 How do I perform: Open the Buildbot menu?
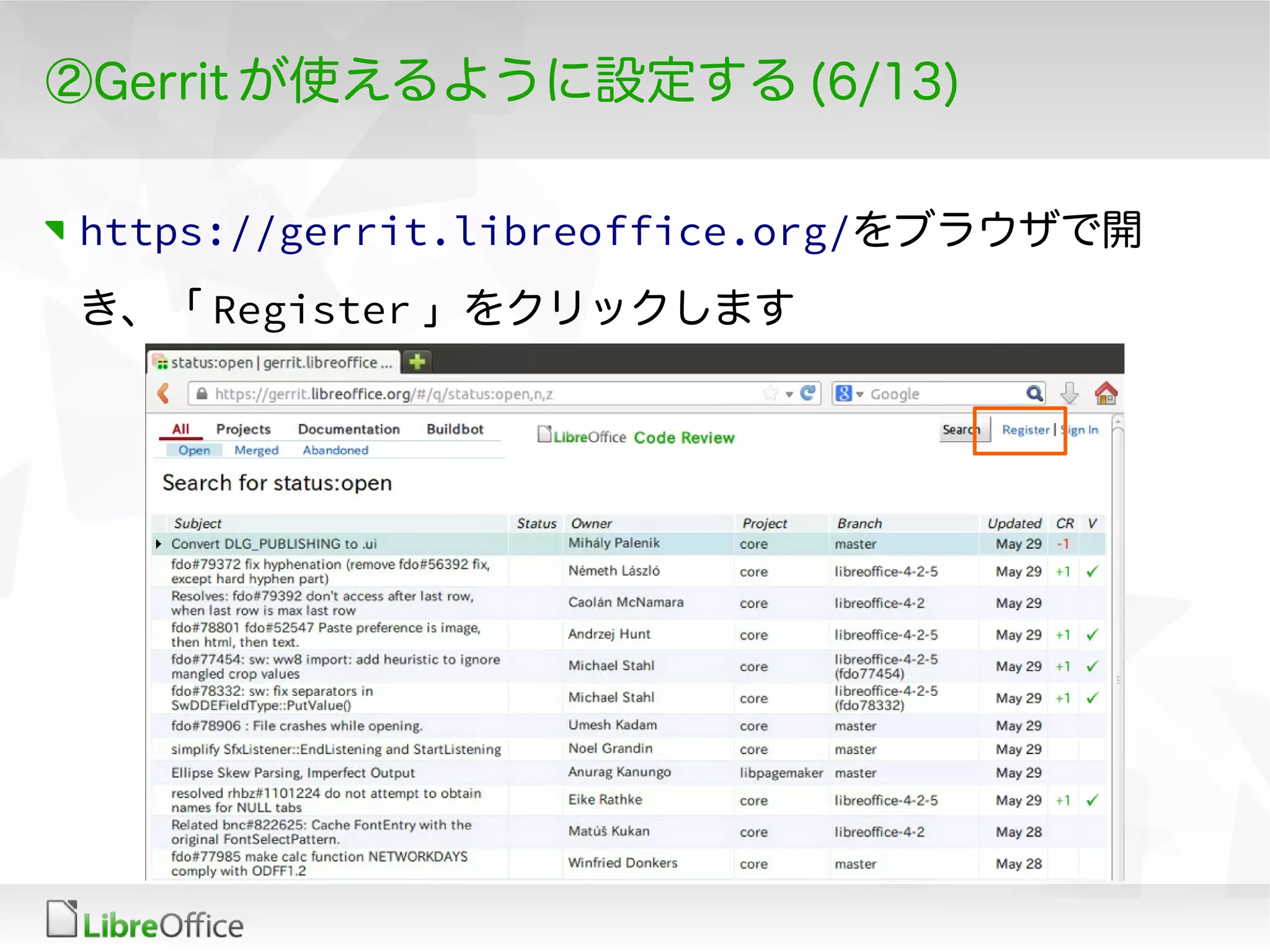point(455,429)
